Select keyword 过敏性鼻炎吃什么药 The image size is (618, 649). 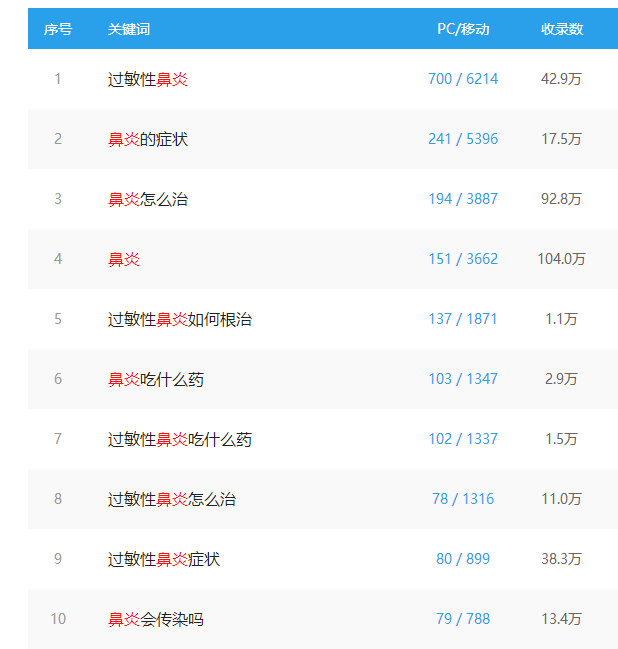click(180, 439)
